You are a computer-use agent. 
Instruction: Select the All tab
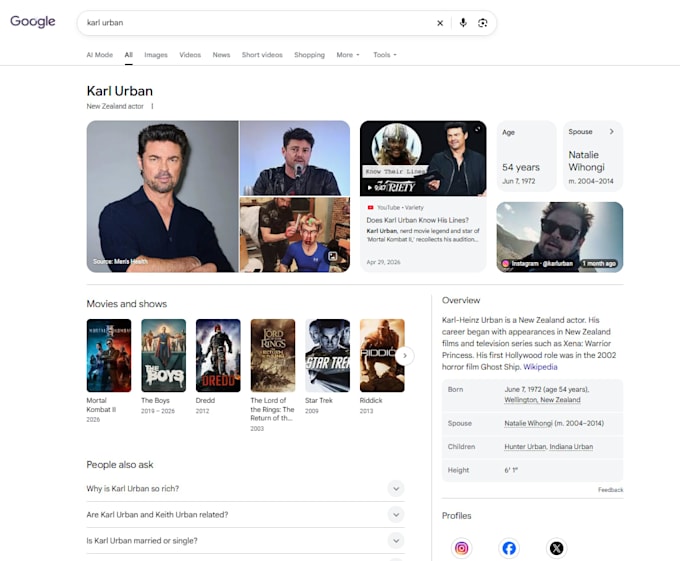point(128,55)
